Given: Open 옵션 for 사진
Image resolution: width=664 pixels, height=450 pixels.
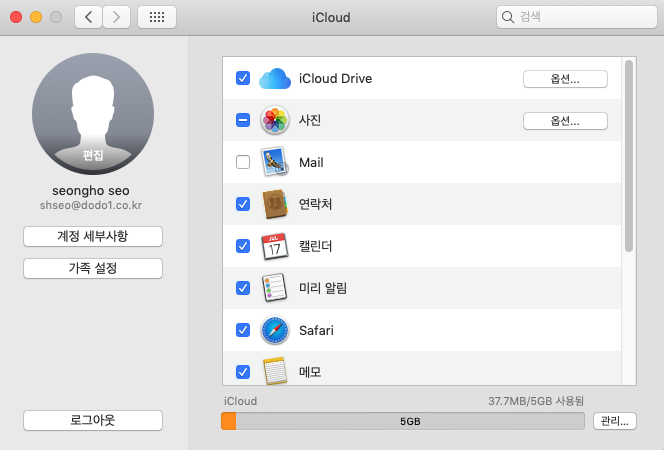Looking at the screenshot, I should coord(565,121).
